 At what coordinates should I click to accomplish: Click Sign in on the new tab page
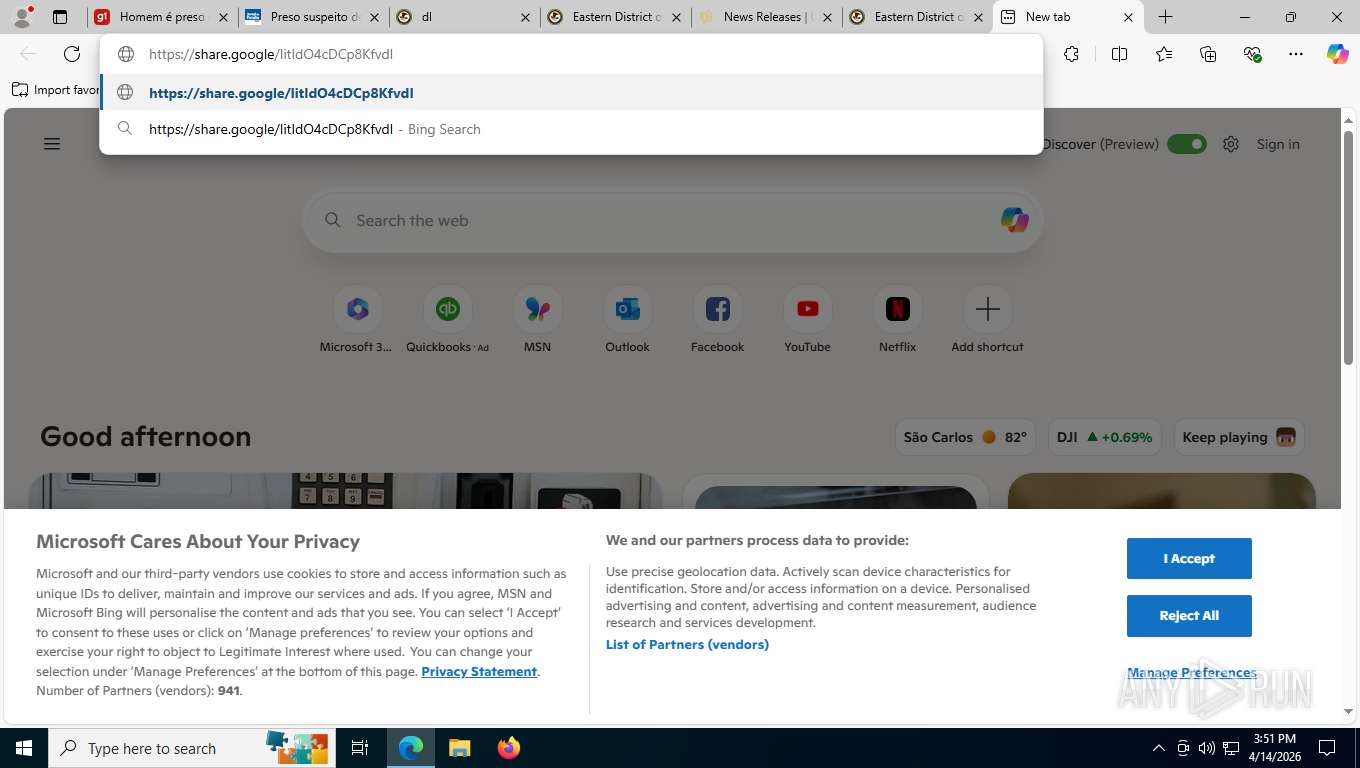click(x=1278, y=144)
